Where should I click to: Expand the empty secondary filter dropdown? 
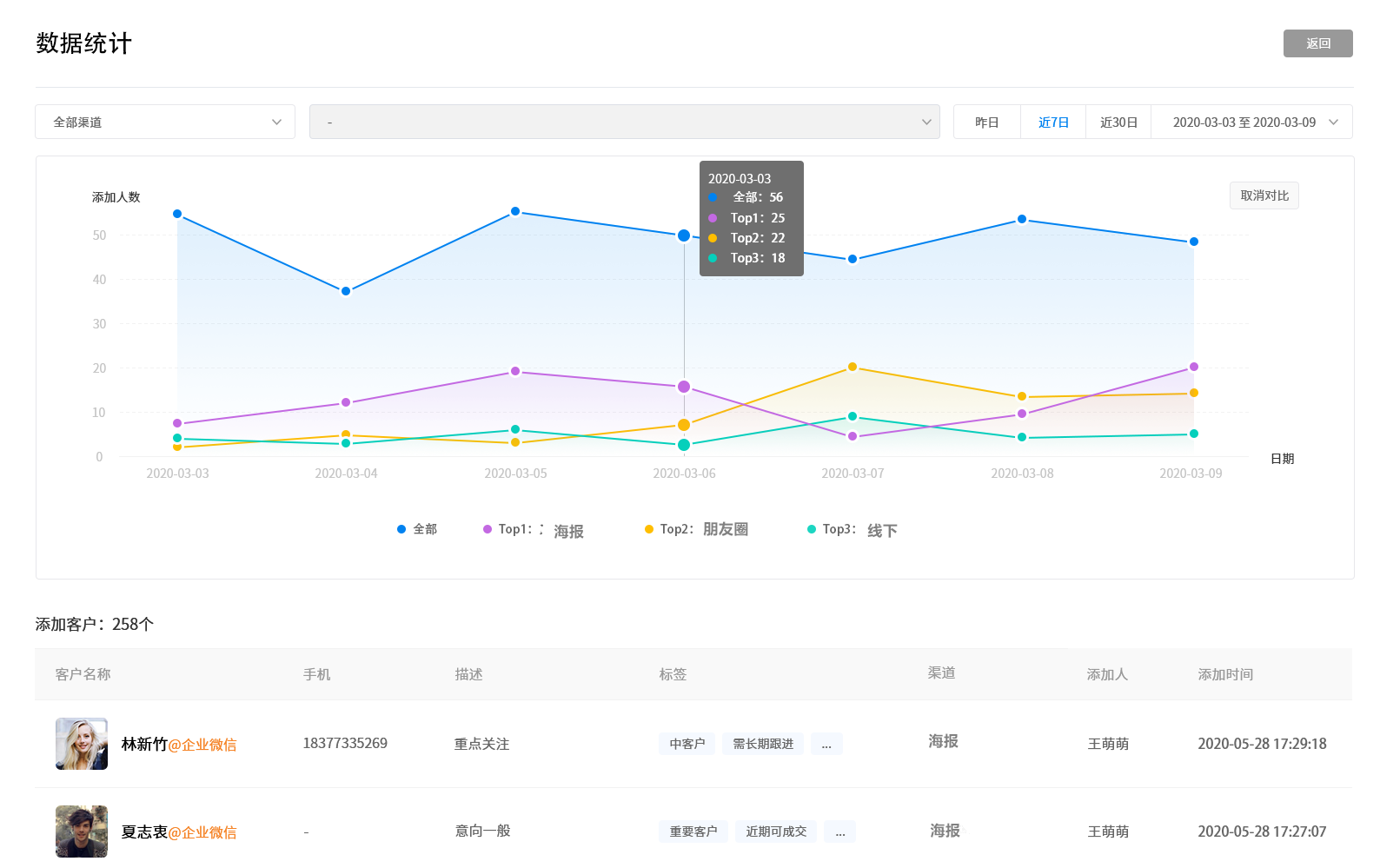pos(624,122)
